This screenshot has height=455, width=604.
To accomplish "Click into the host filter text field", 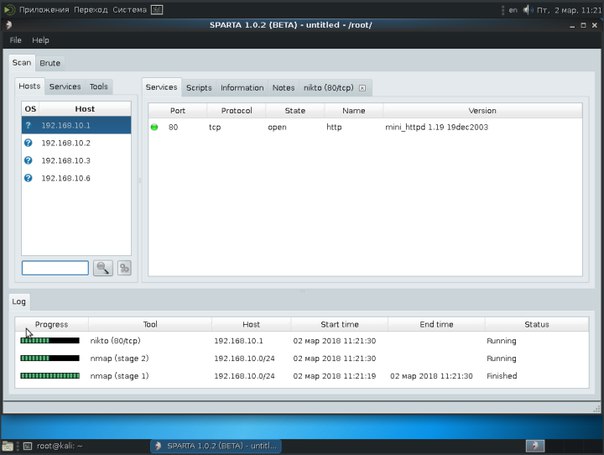I will coord(55,268).
